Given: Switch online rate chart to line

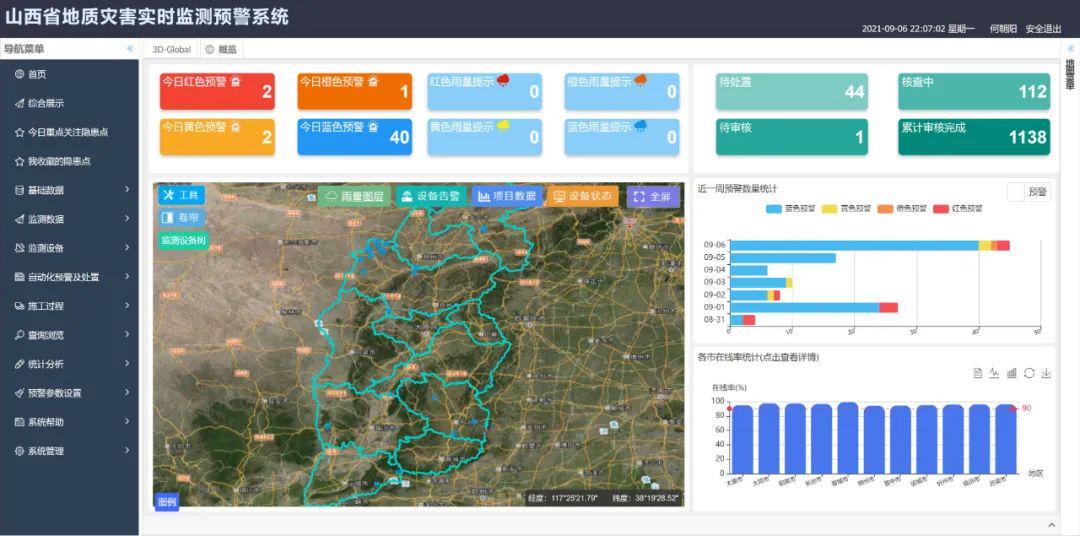Looking at the screenshot, I should (x=994, y=373).
